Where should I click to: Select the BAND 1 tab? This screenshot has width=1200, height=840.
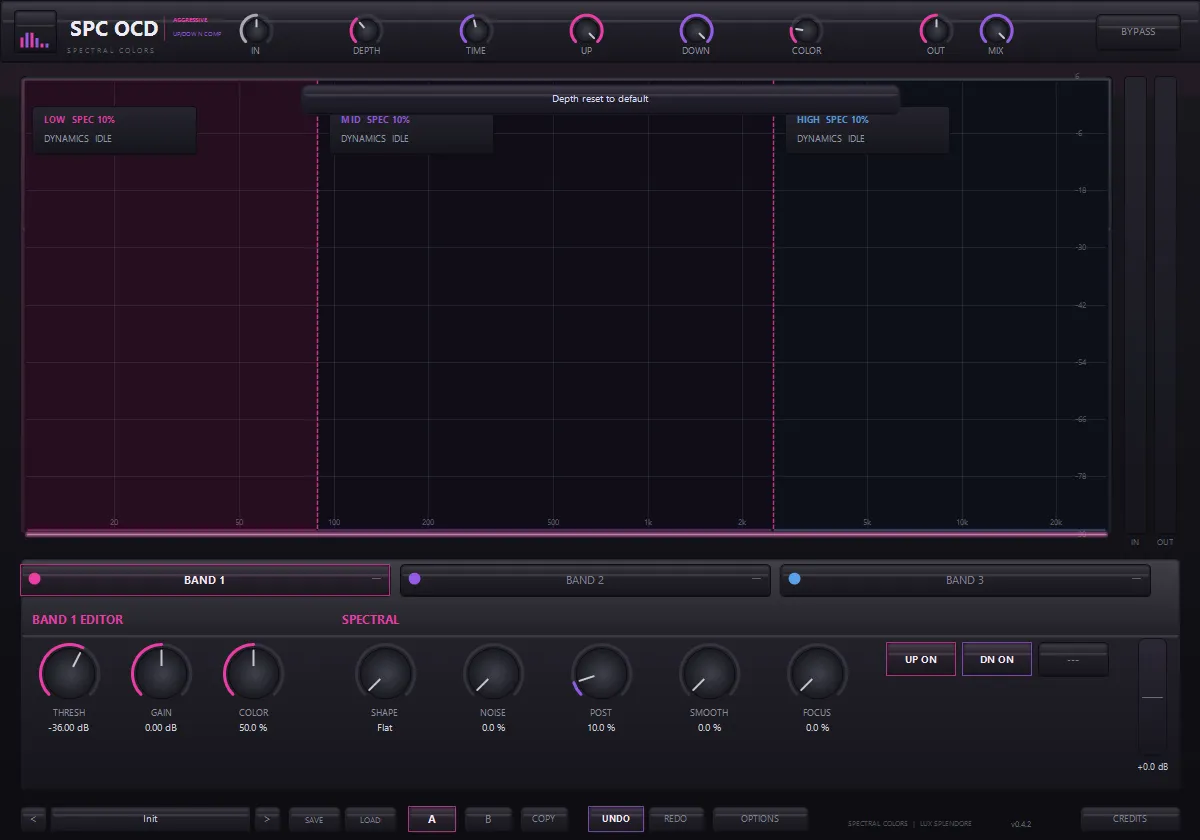[x=205, y=580]
